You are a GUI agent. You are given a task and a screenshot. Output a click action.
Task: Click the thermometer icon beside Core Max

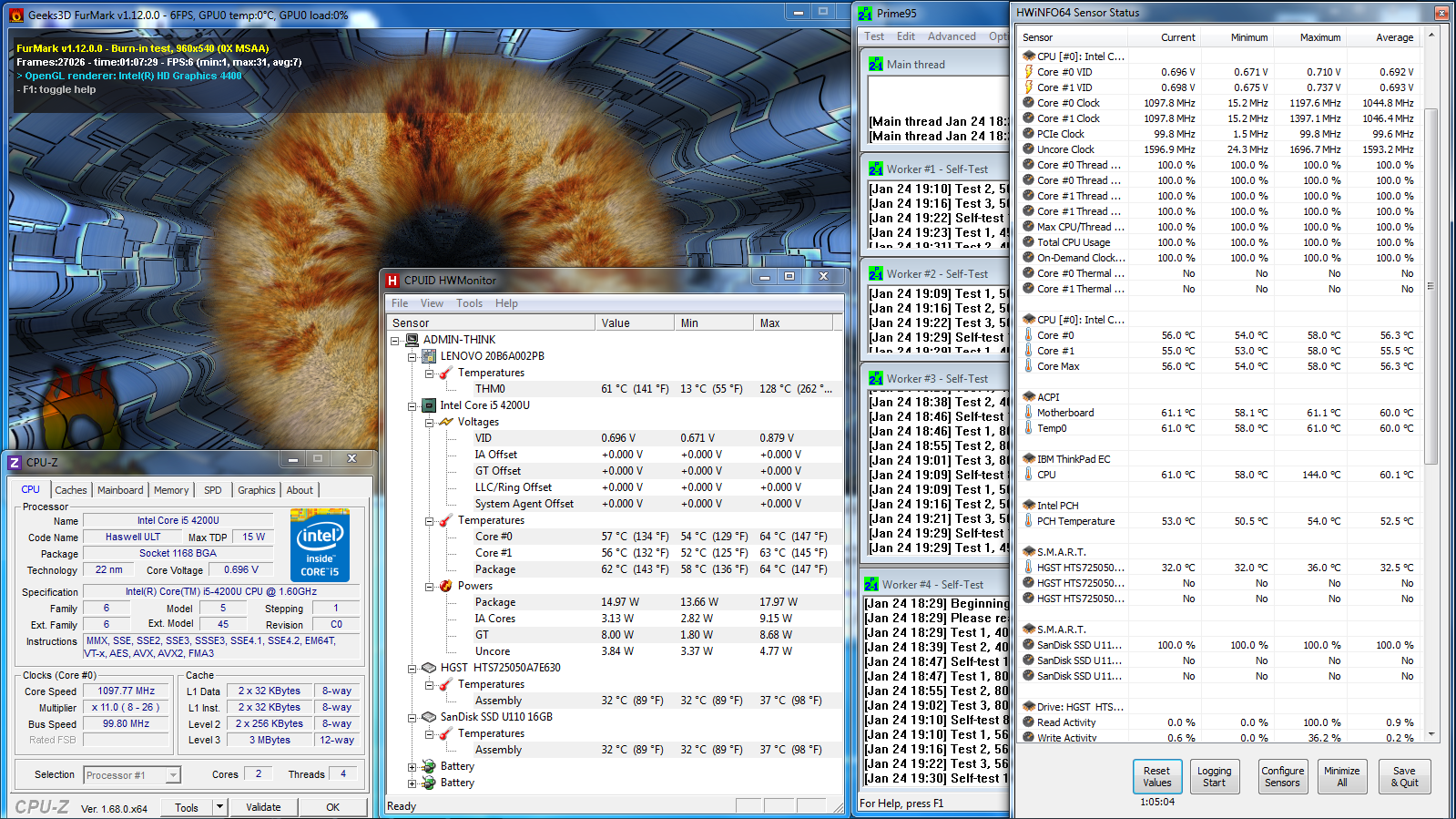click(1029, 366)
